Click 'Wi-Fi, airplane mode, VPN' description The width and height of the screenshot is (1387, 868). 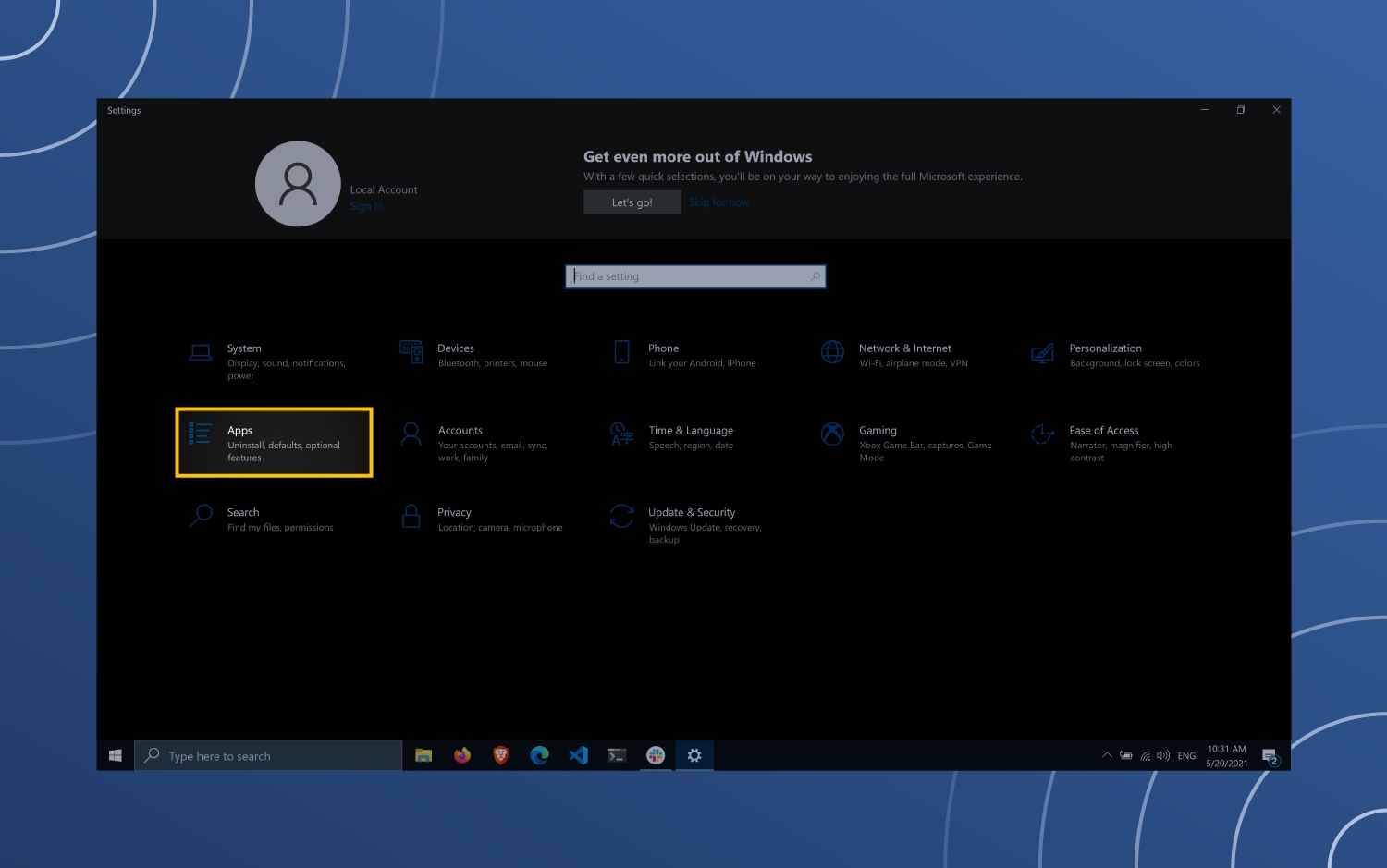914,363
